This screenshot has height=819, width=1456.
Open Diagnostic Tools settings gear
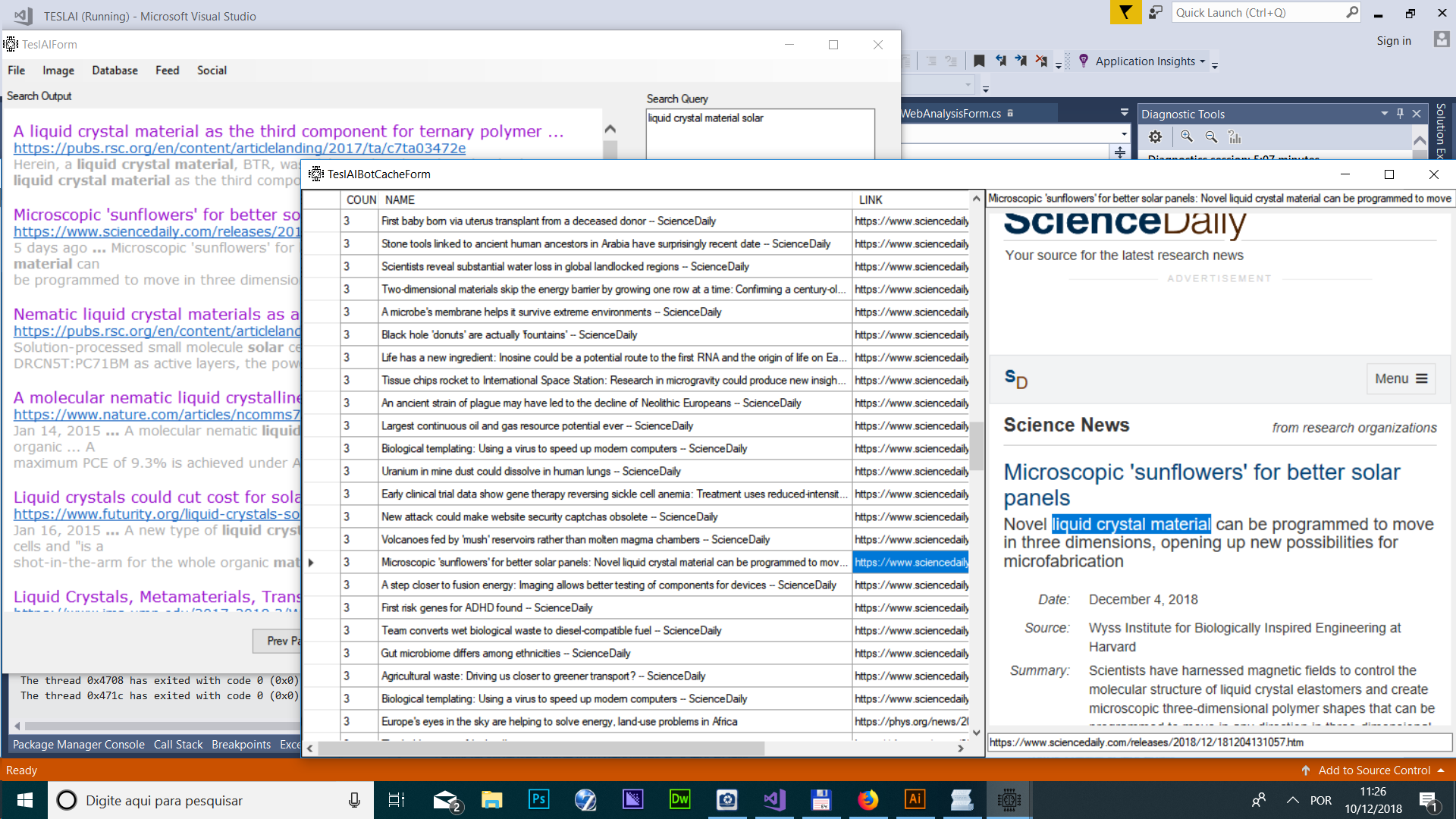point(1155,136)
